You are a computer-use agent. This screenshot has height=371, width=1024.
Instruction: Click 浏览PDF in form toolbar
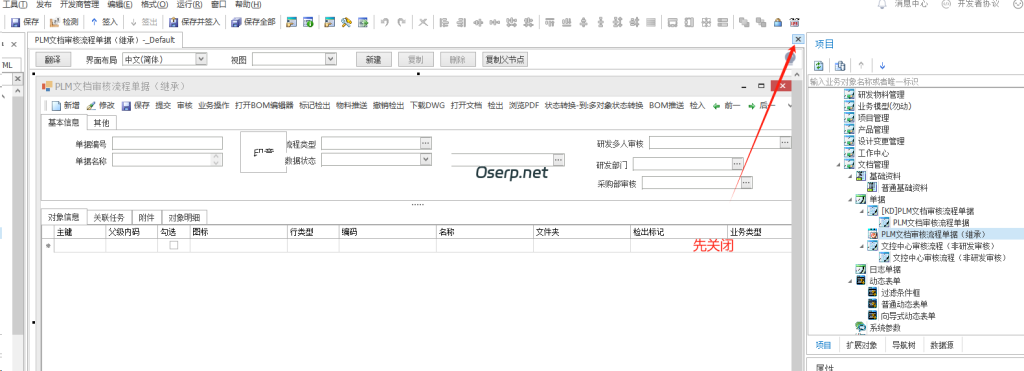coord(524,105)
